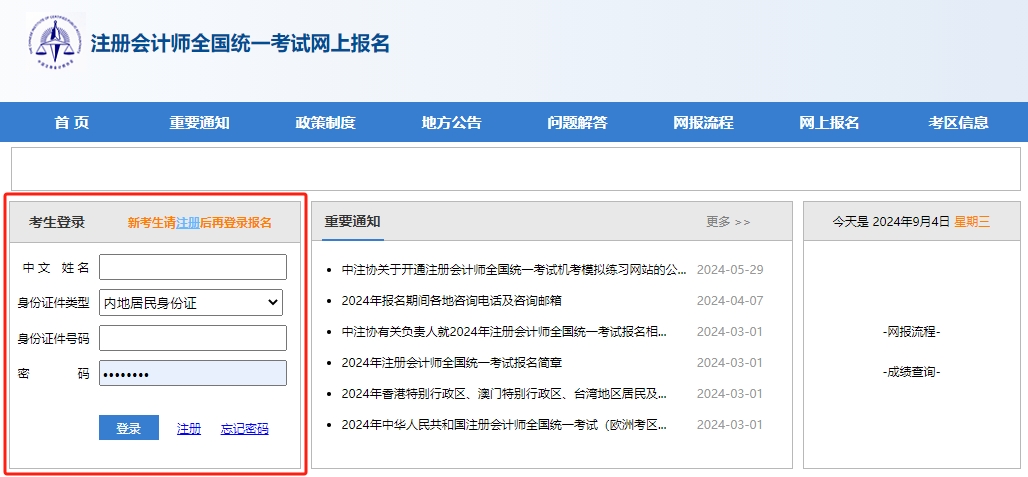Go to 政策制度 in navigation bar

point(325,123)
